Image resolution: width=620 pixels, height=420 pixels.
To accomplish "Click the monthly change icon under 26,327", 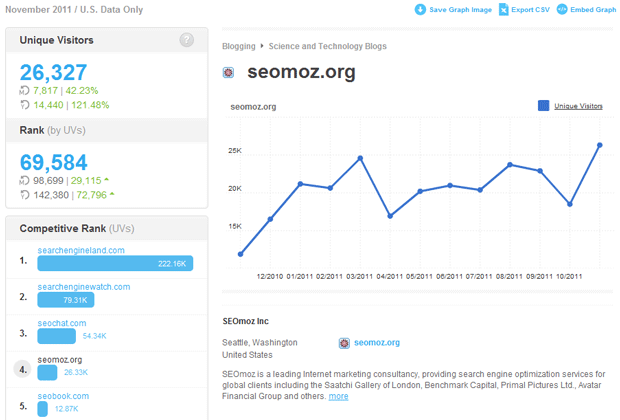I will click(24, 90).
